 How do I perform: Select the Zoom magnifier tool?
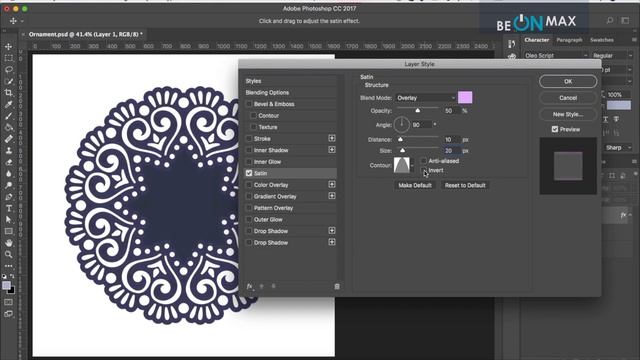tap(9, 254)
